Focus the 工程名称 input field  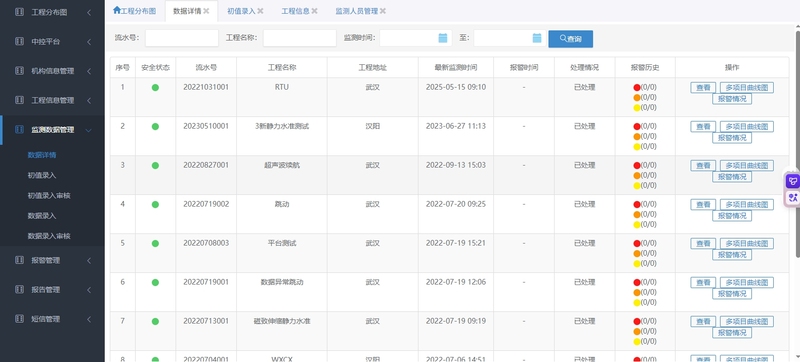click(300, 38)
